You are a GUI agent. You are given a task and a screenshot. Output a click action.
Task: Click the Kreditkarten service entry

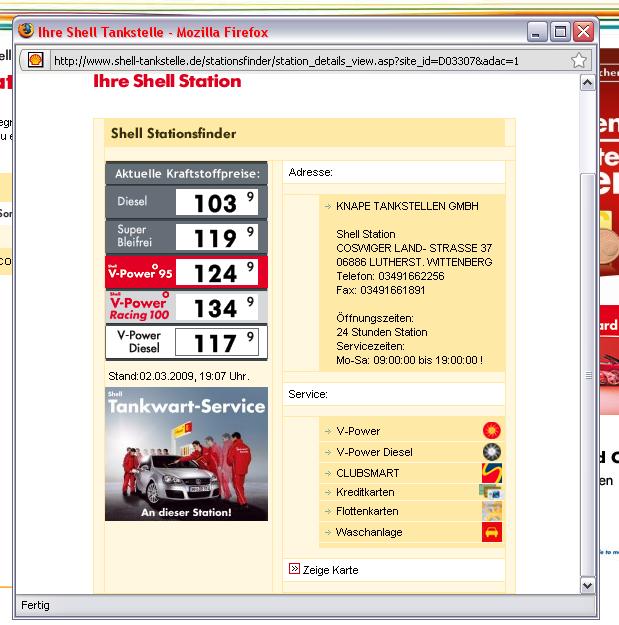[365, 492]
